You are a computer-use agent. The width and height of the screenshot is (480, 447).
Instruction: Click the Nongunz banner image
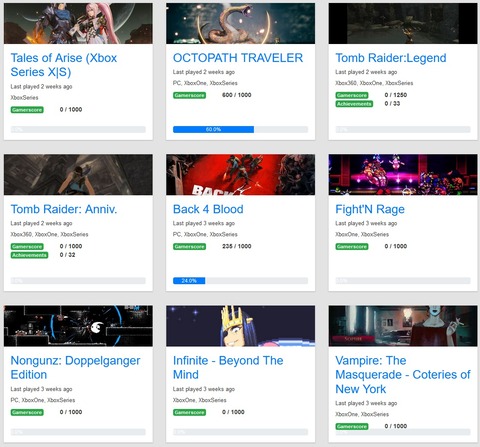78,326
